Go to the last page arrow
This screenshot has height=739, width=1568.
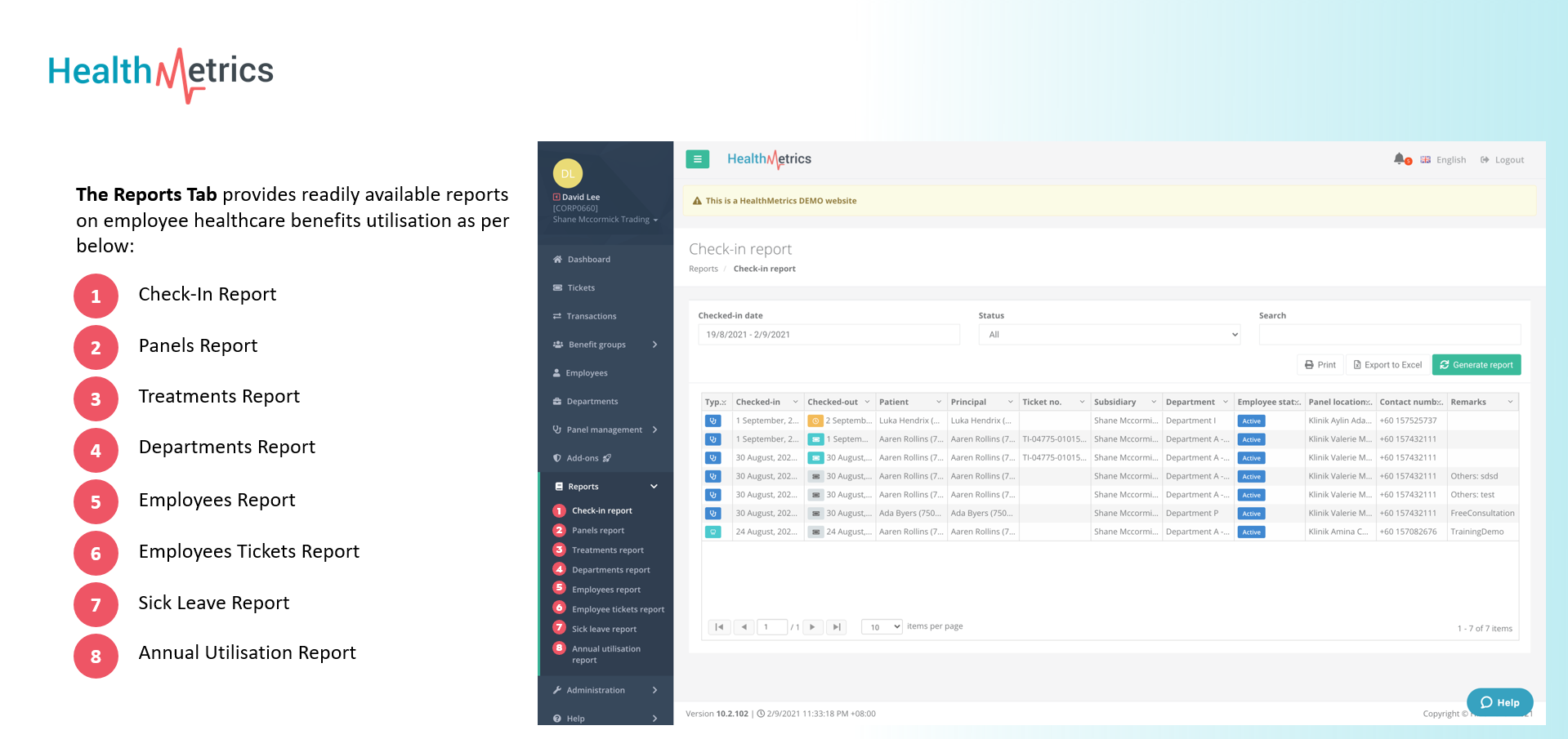pyautogui.click(x=836, y=627)
